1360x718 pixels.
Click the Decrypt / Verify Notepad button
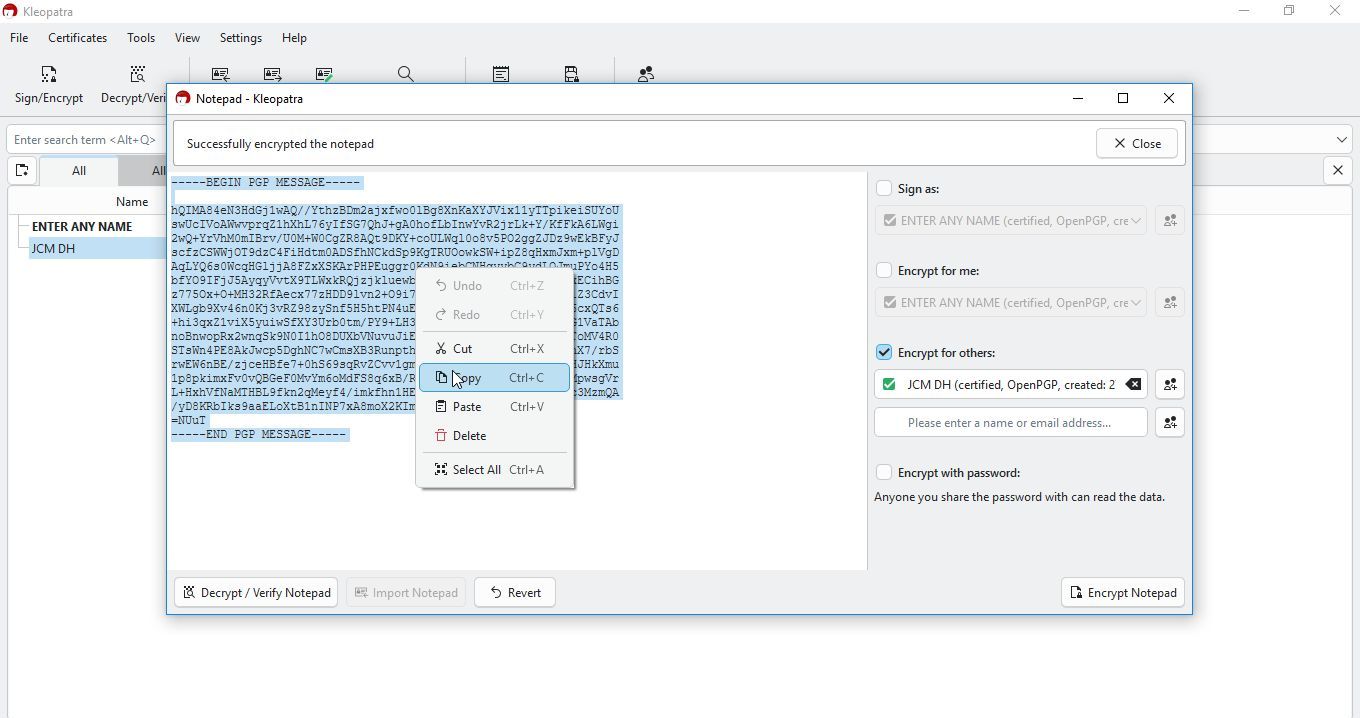click(x=256, y=593)
